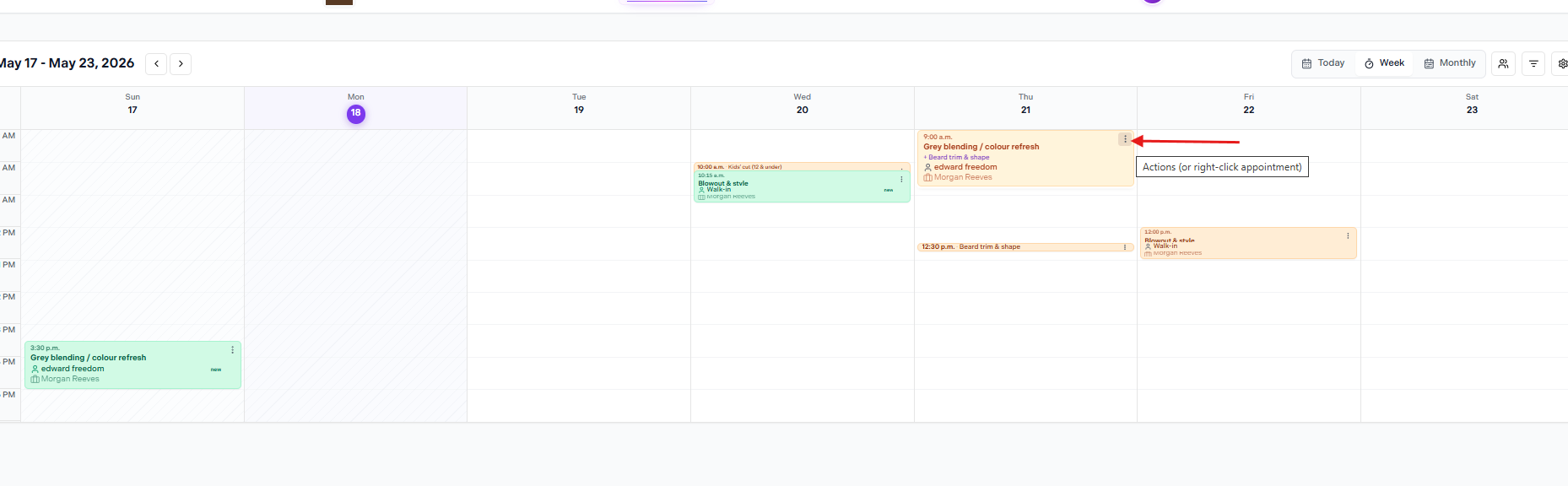Click briefcase icon beside Morgan Reeves on Thursday
The image size is (1568, 486).
tap(927, 177)
